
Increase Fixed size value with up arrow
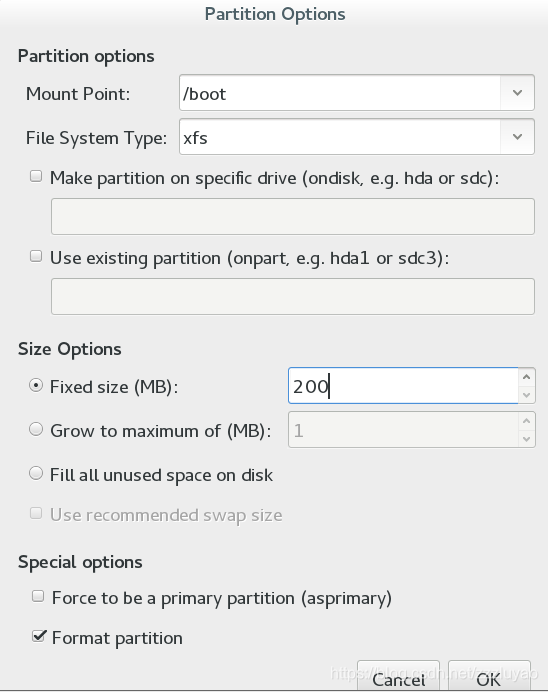point(526,377)
